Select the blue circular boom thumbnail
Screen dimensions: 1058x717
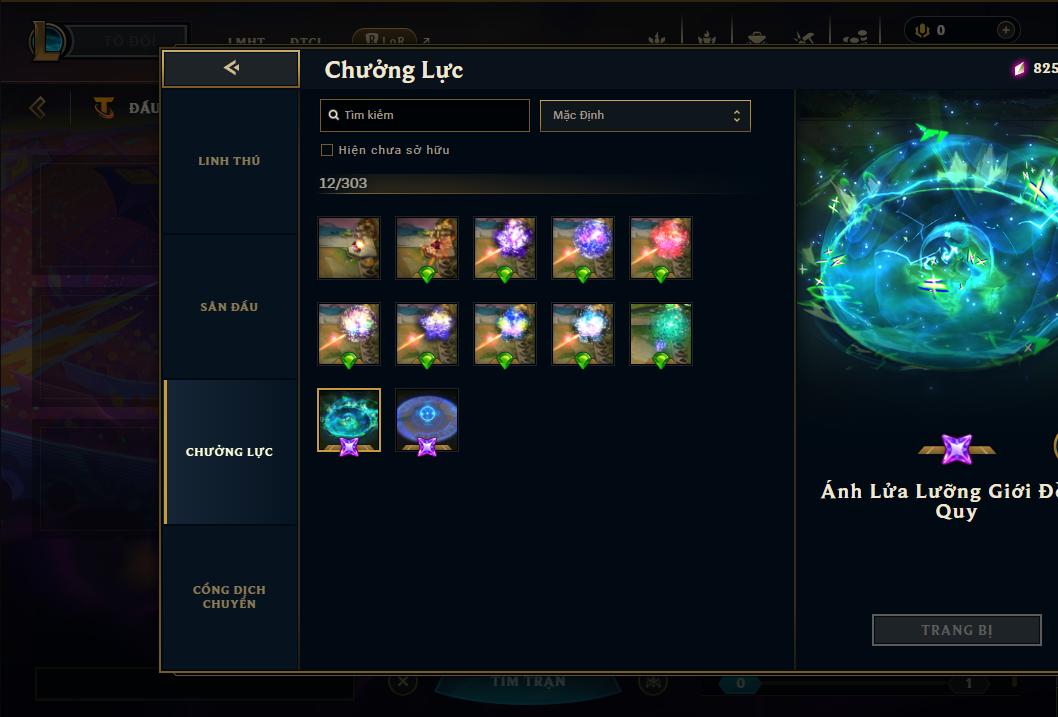click(427, 420)
